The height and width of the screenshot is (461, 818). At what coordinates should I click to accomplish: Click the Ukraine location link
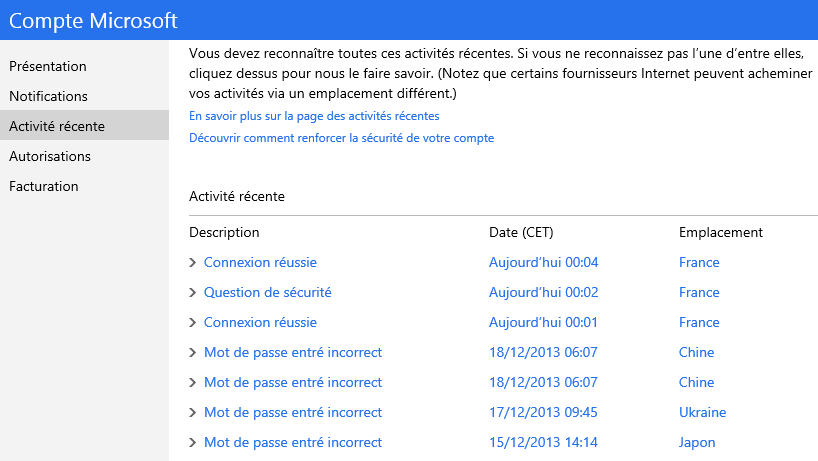coord(702,413)
